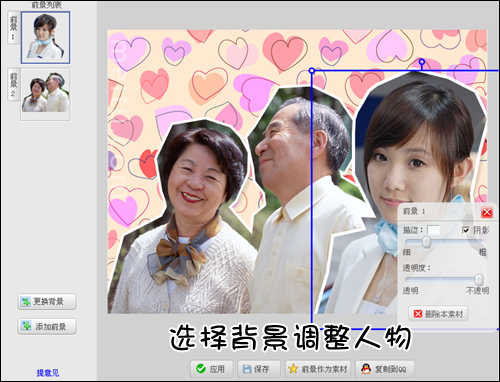Click the 更换背景 (change background) button
Image resolution: width=500 pixels, height=382 pixels.
[x=47, y=302]
